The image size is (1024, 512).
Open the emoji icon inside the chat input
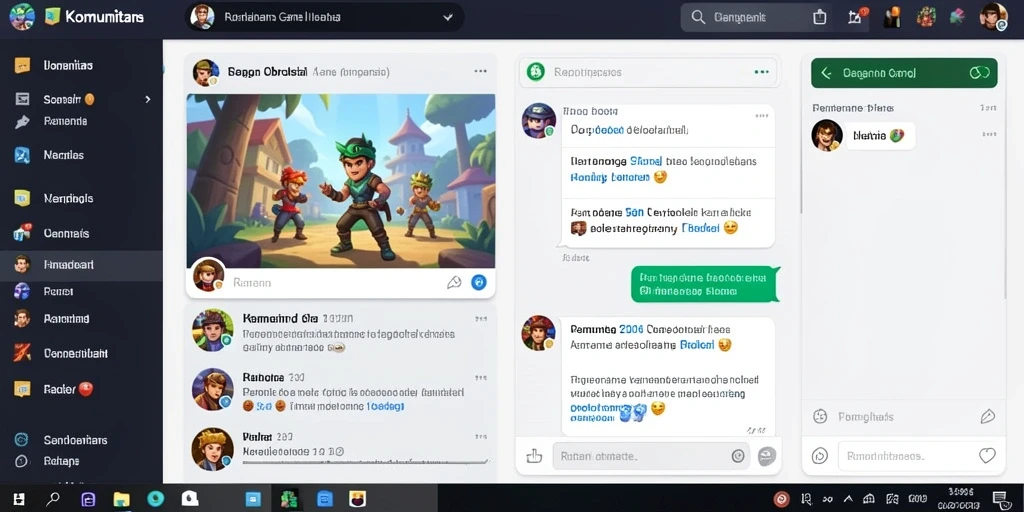[738, 456]
